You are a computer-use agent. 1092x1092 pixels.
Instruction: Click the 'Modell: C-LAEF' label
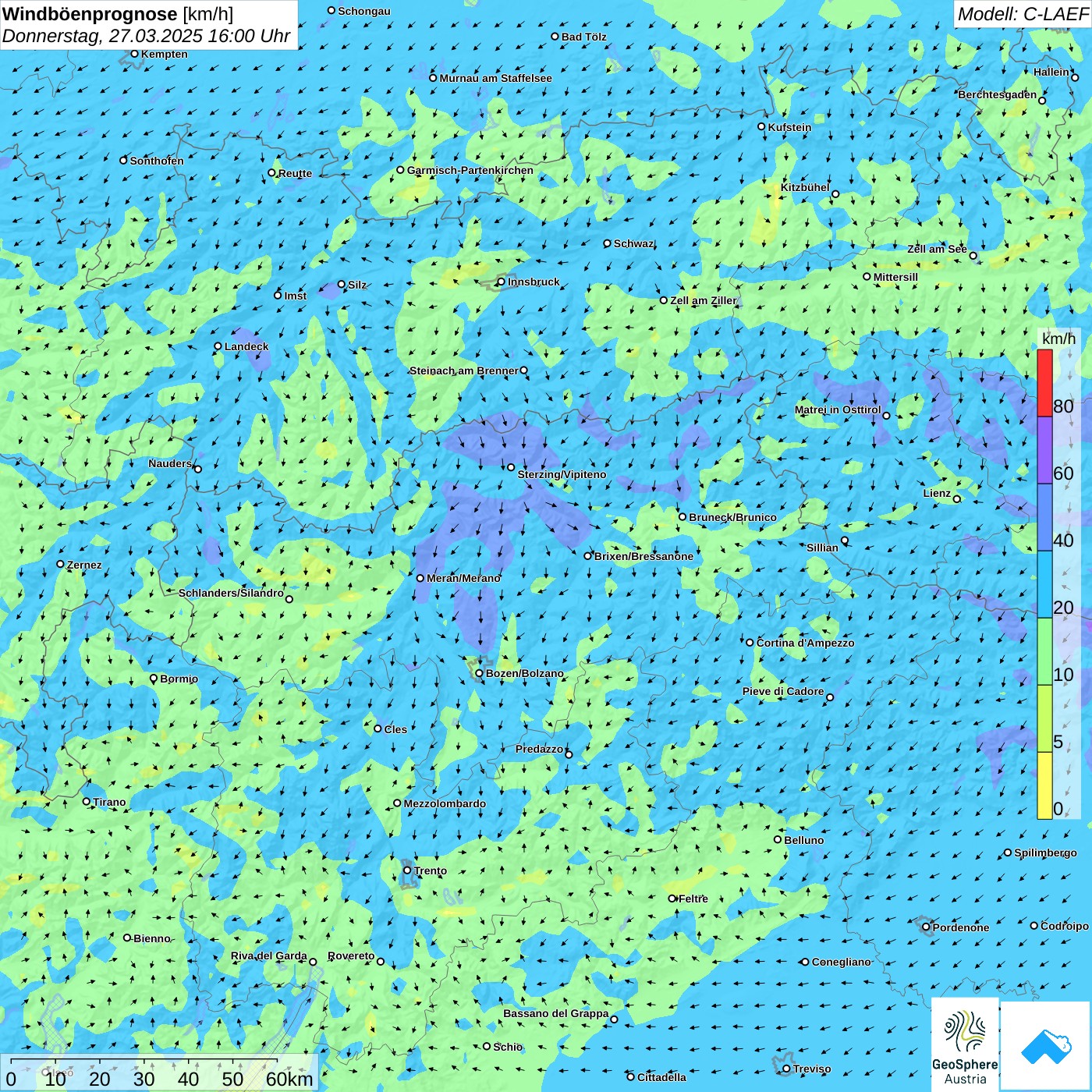(x=1022, y=14)
